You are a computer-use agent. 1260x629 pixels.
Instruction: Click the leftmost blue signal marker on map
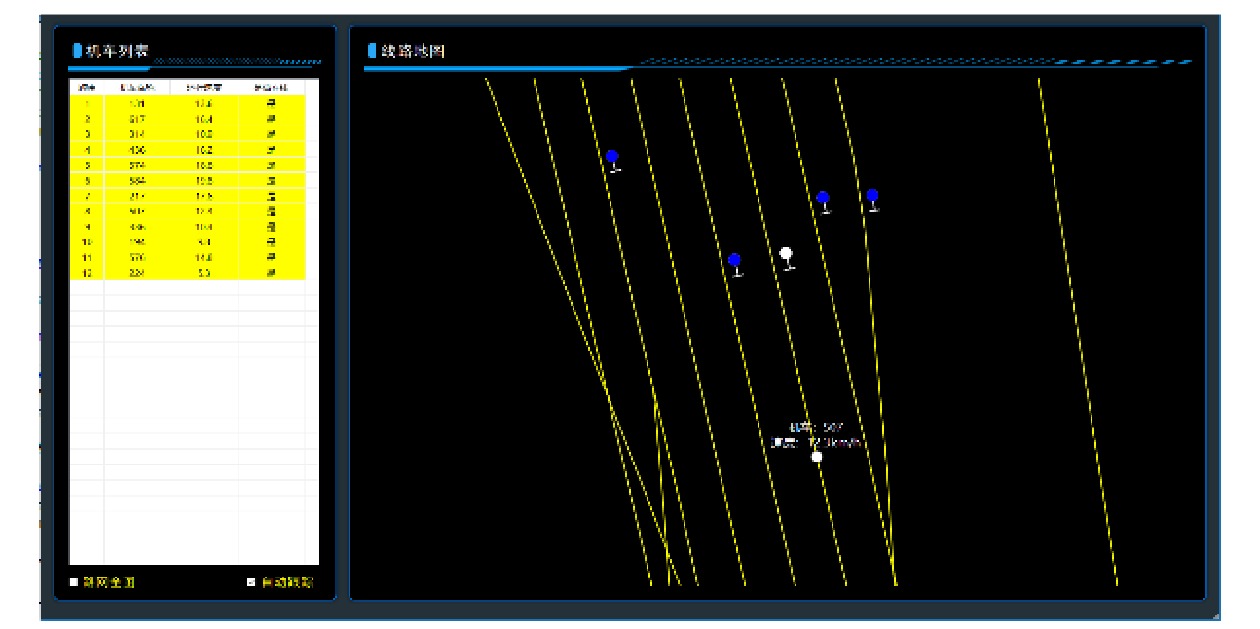(612, 158)
